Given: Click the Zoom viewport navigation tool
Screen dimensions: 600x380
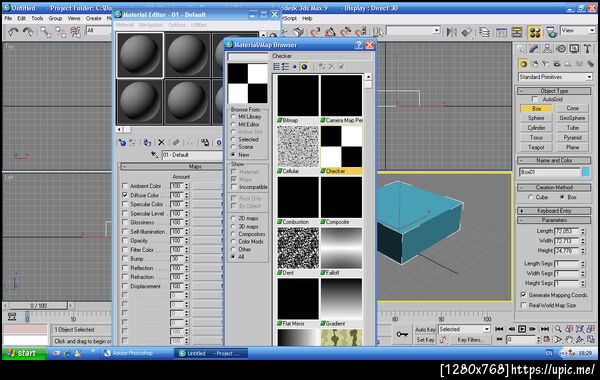Looking at the screenshot, I should coord(558,329).
